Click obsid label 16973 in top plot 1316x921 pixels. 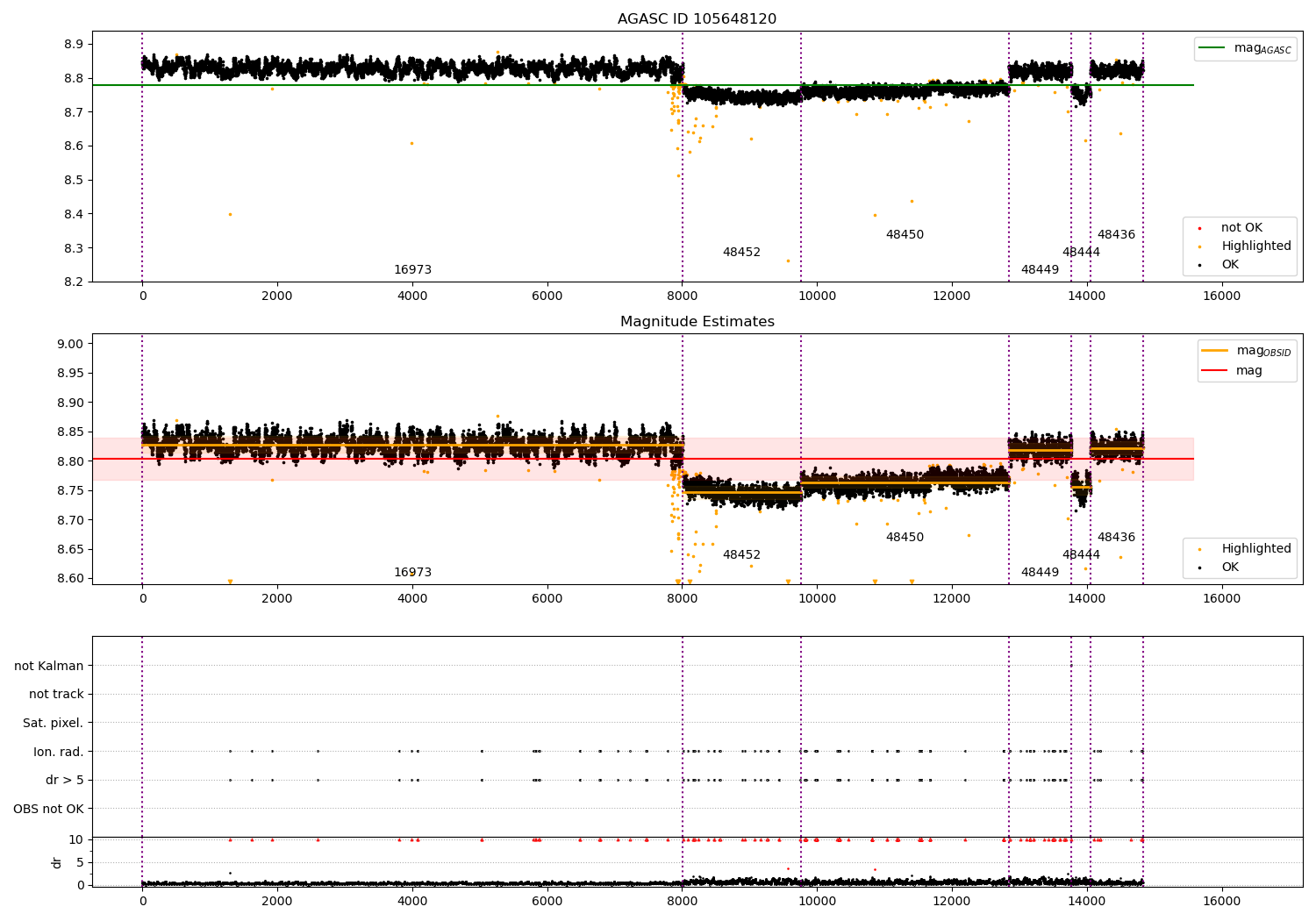(412, 270)
